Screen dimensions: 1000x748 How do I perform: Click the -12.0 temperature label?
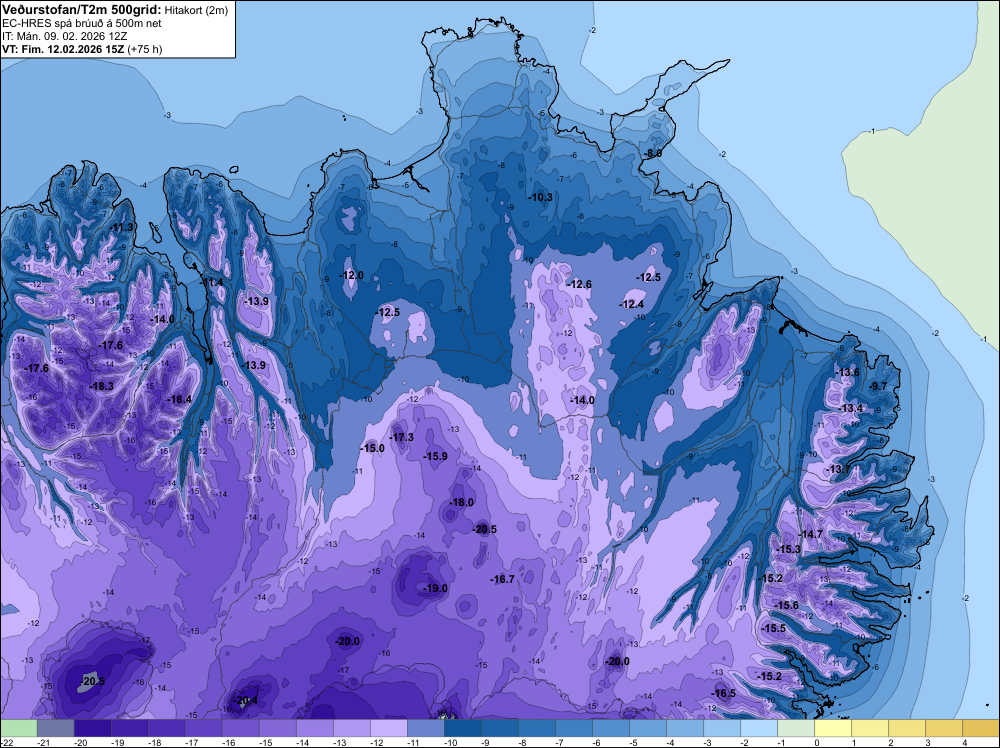[352, 275]
